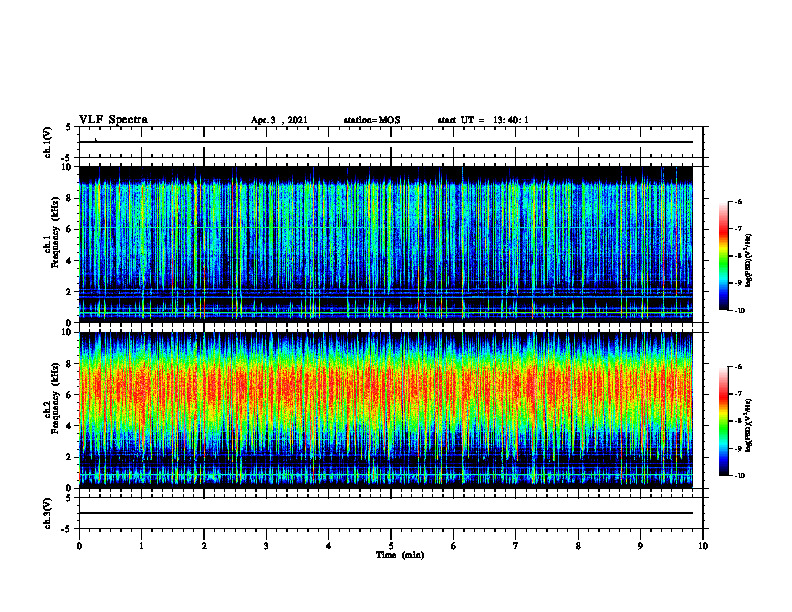Click time axis tick label "6"
The image size is (792, 612).
(x=454, y=546)
